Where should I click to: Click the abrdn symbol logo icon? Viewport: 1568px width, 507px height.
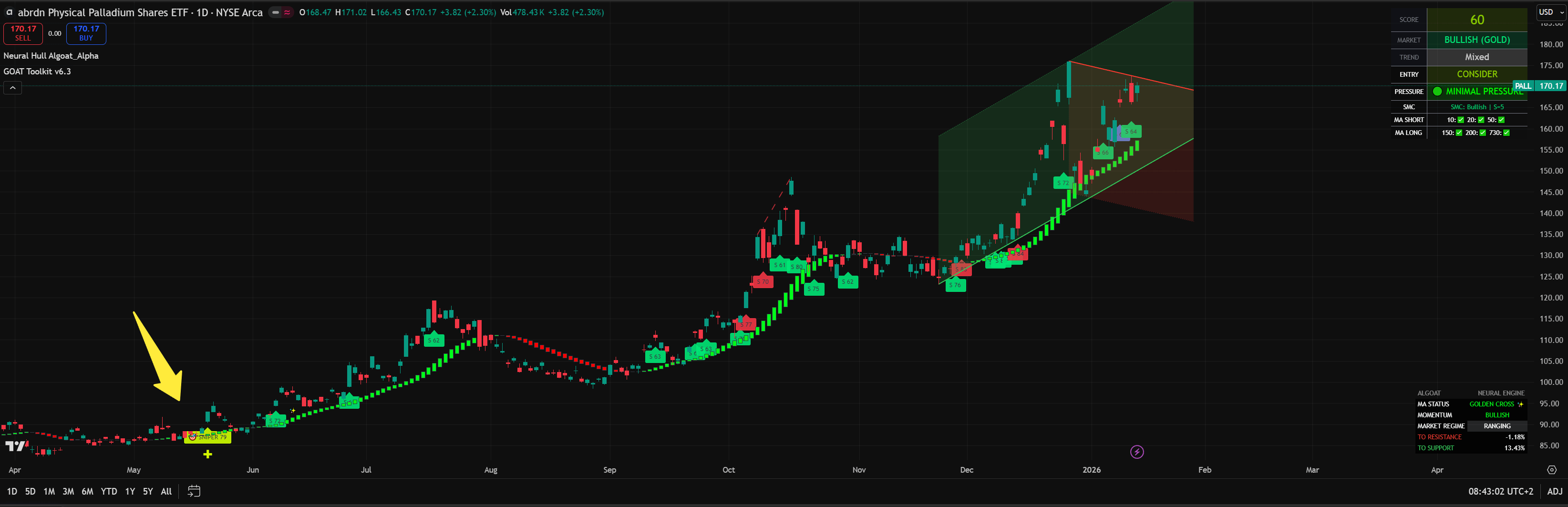(9, 12)
